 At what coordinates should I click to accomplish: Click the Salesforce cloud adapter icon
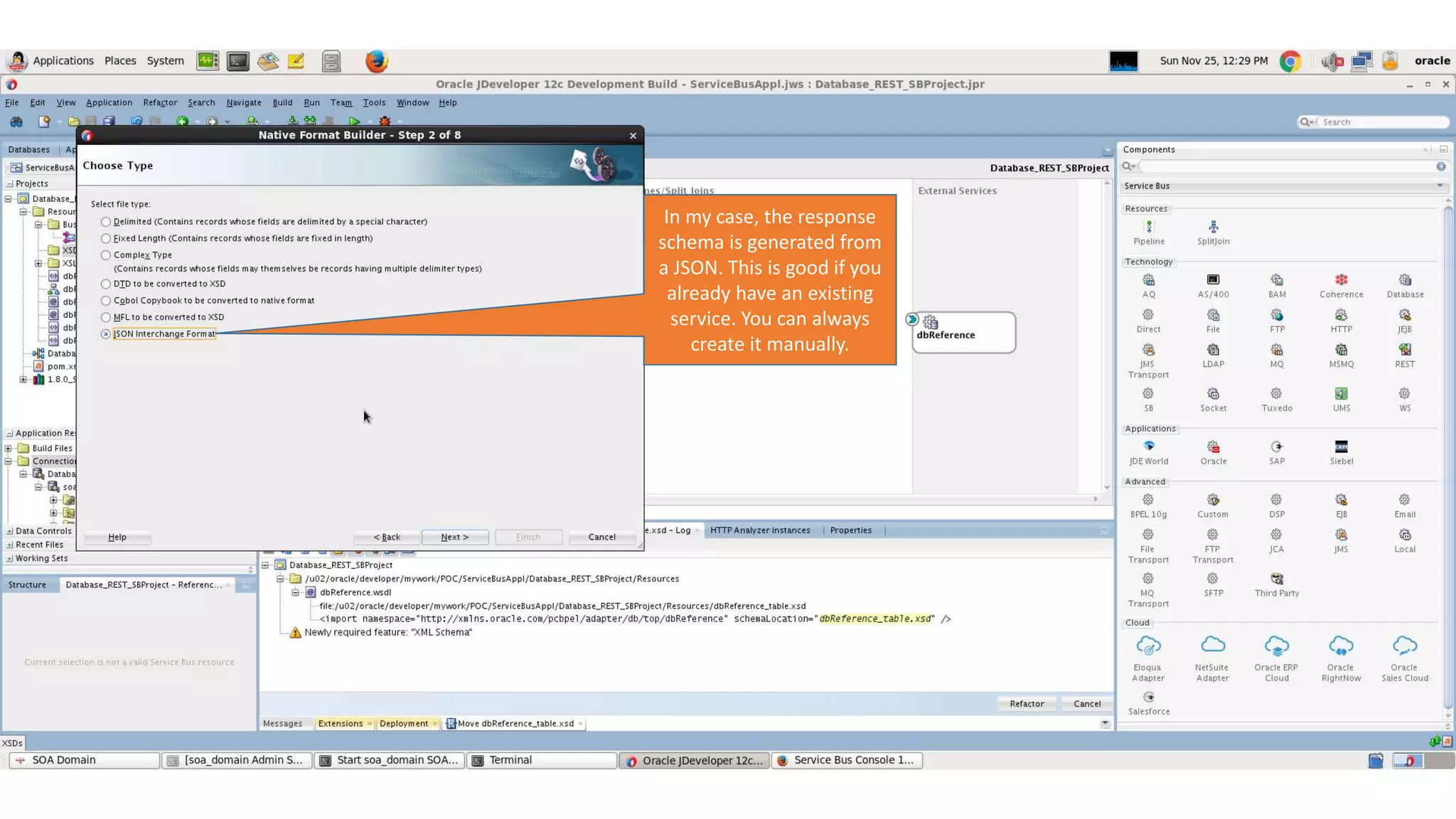(1149, 697)
